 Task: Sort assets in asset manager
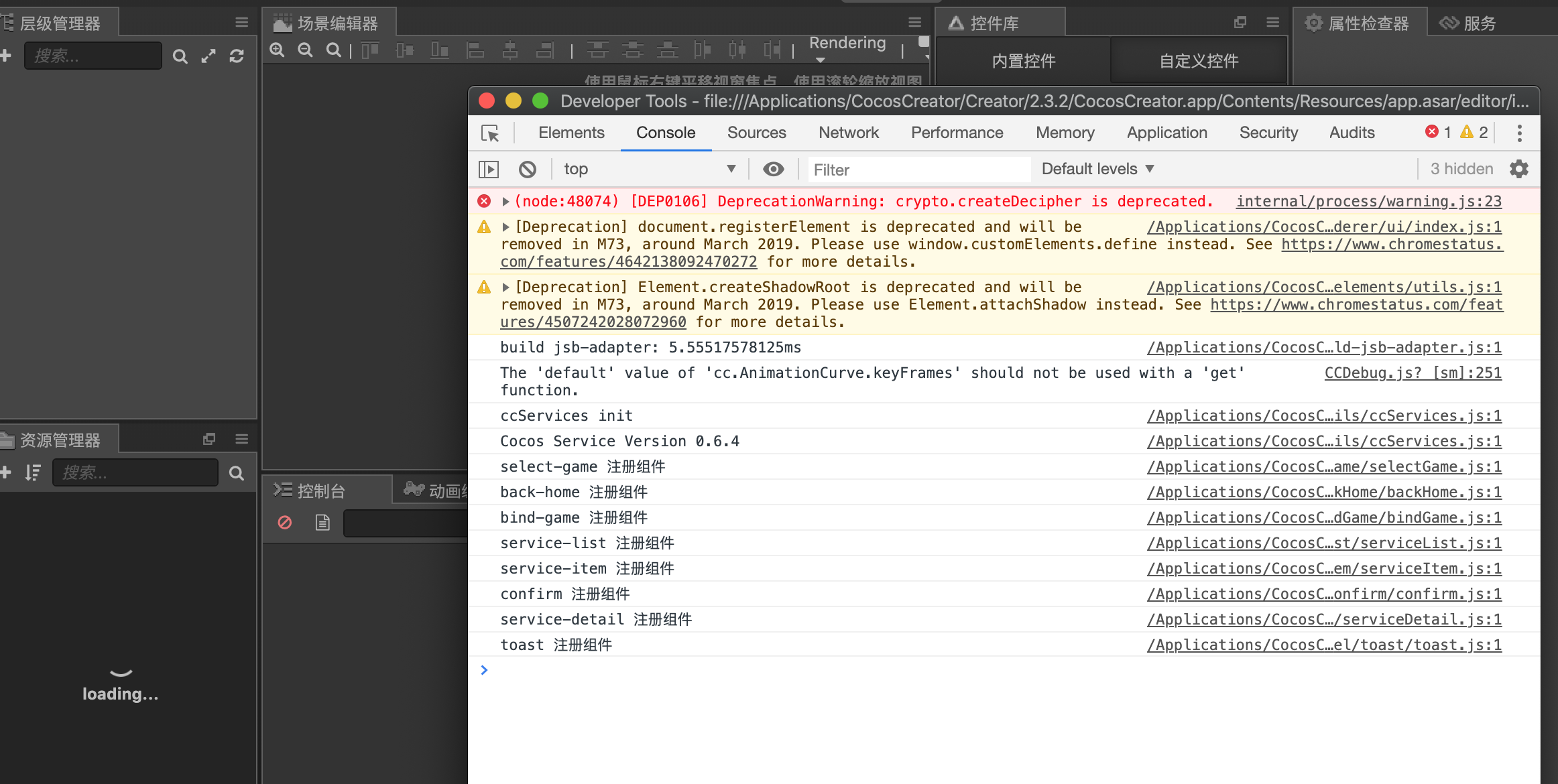33,473
